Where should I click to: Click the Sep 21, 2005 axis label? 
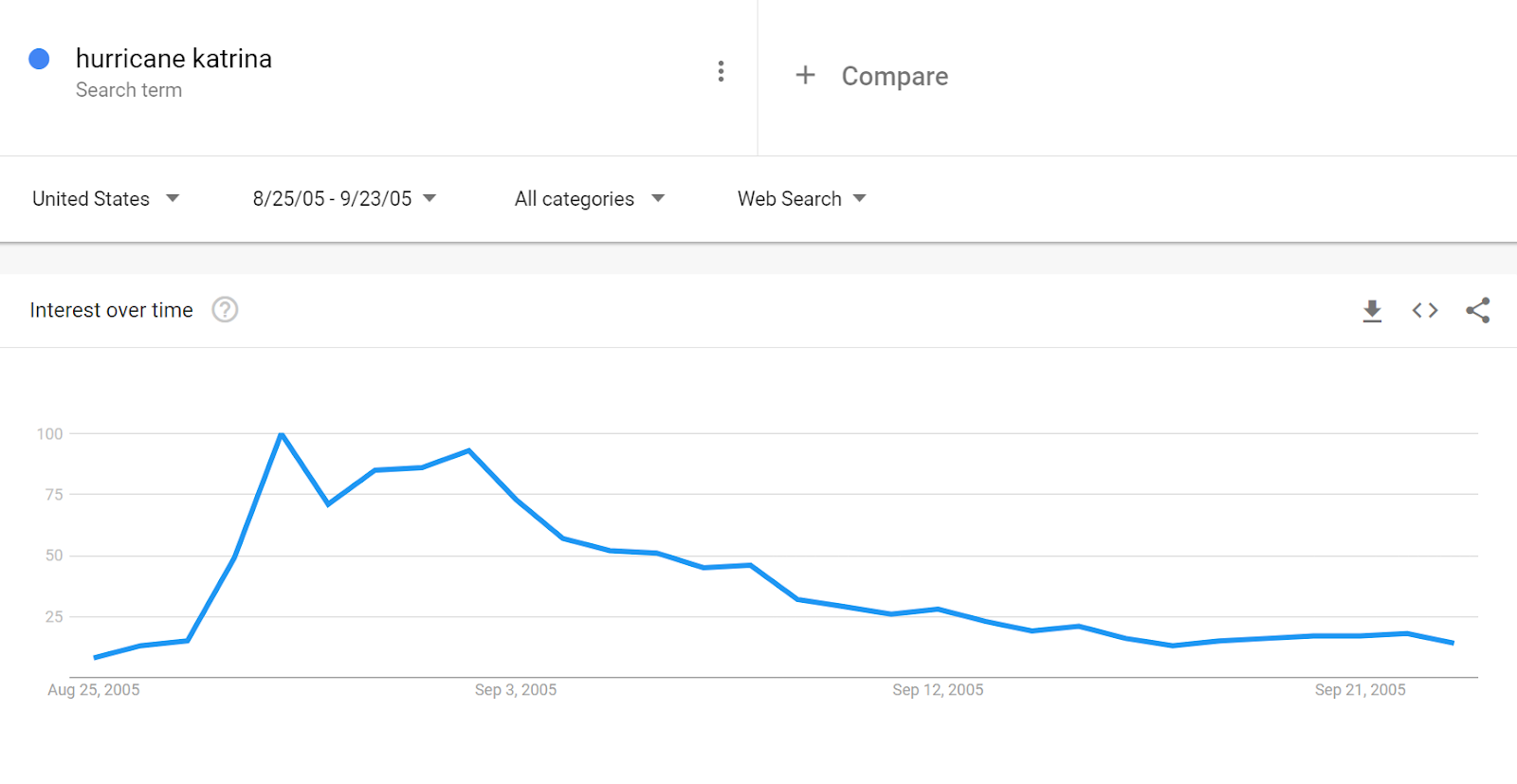[x=1360, y=690]
